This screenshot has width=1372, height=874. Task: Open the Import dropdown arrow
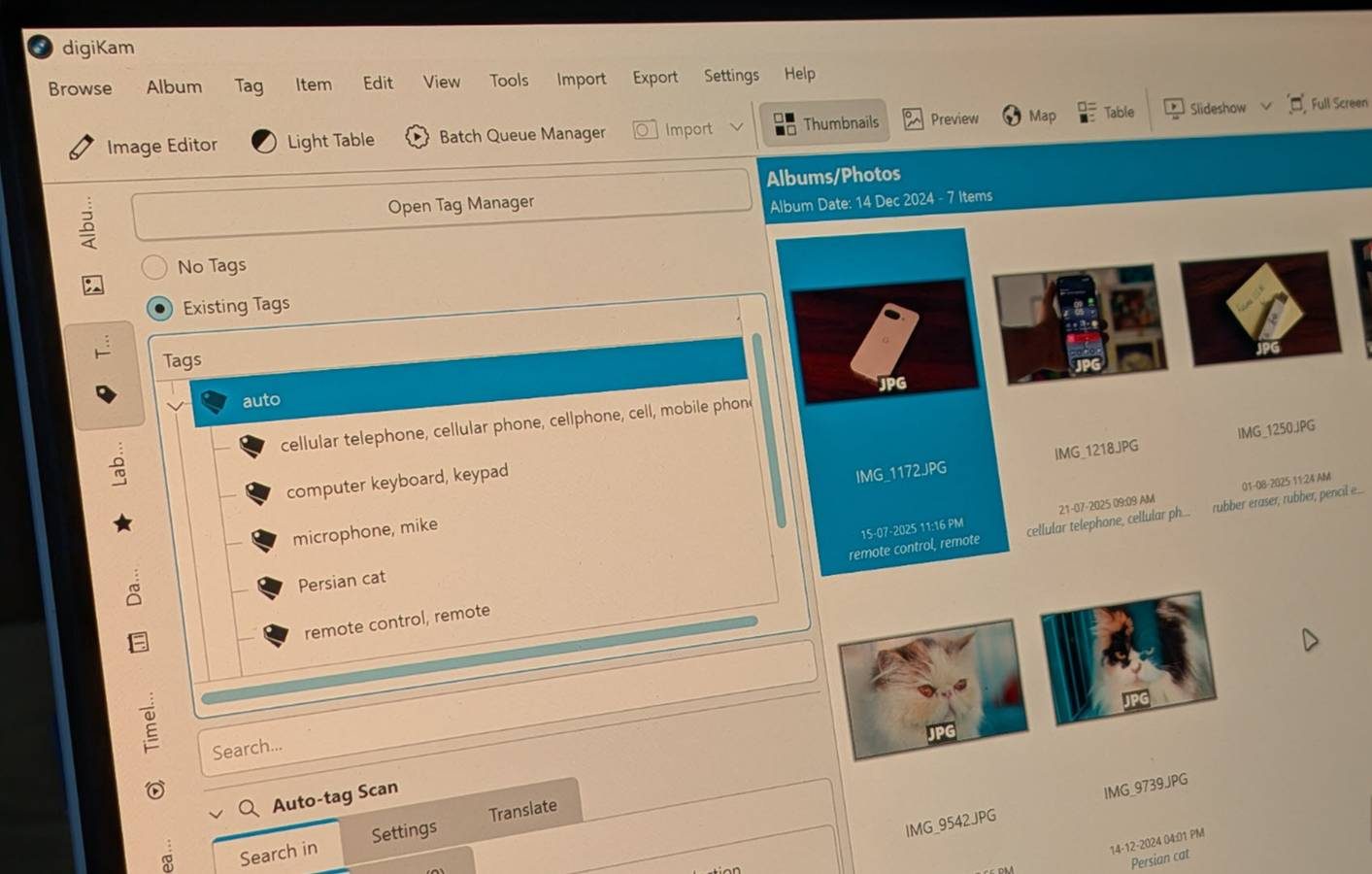[736, 127]
